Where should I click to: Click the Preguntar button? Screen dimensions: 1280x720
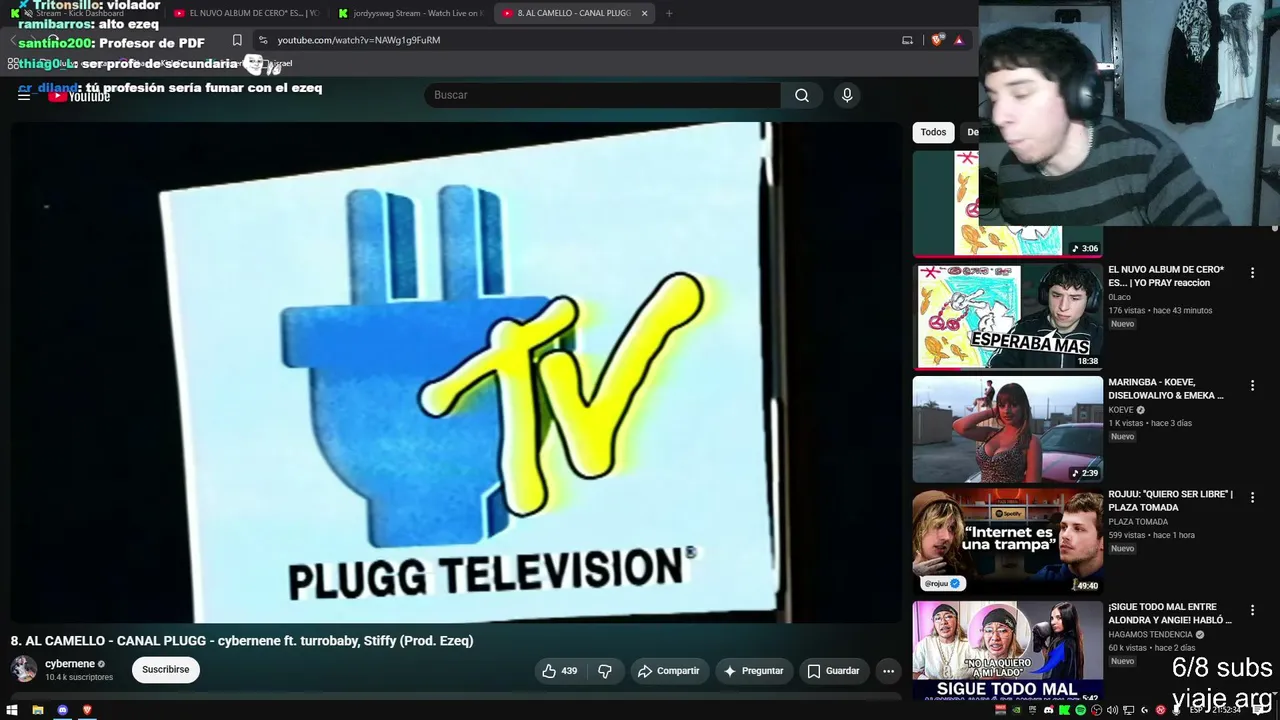[x=753, y=671]
